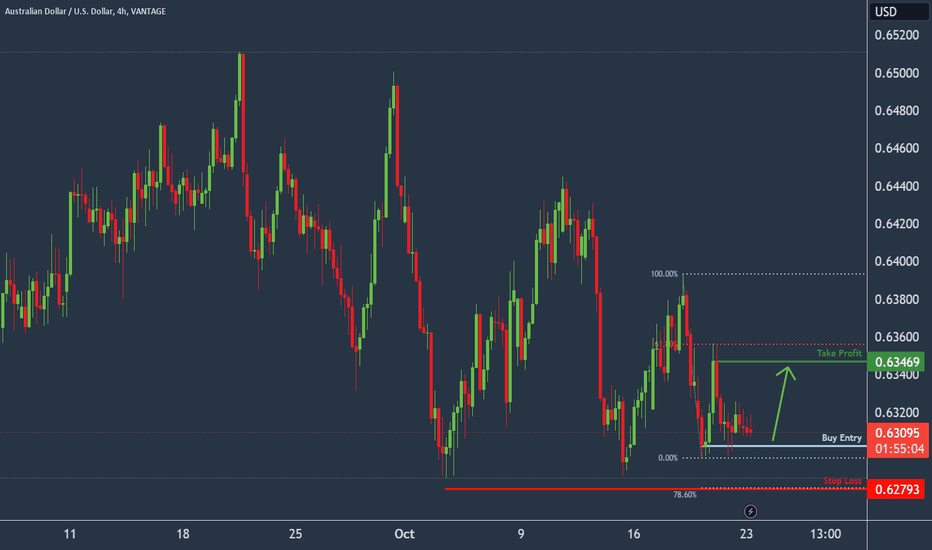Click the 'Oct' date label on time axis

click(404, 534)
